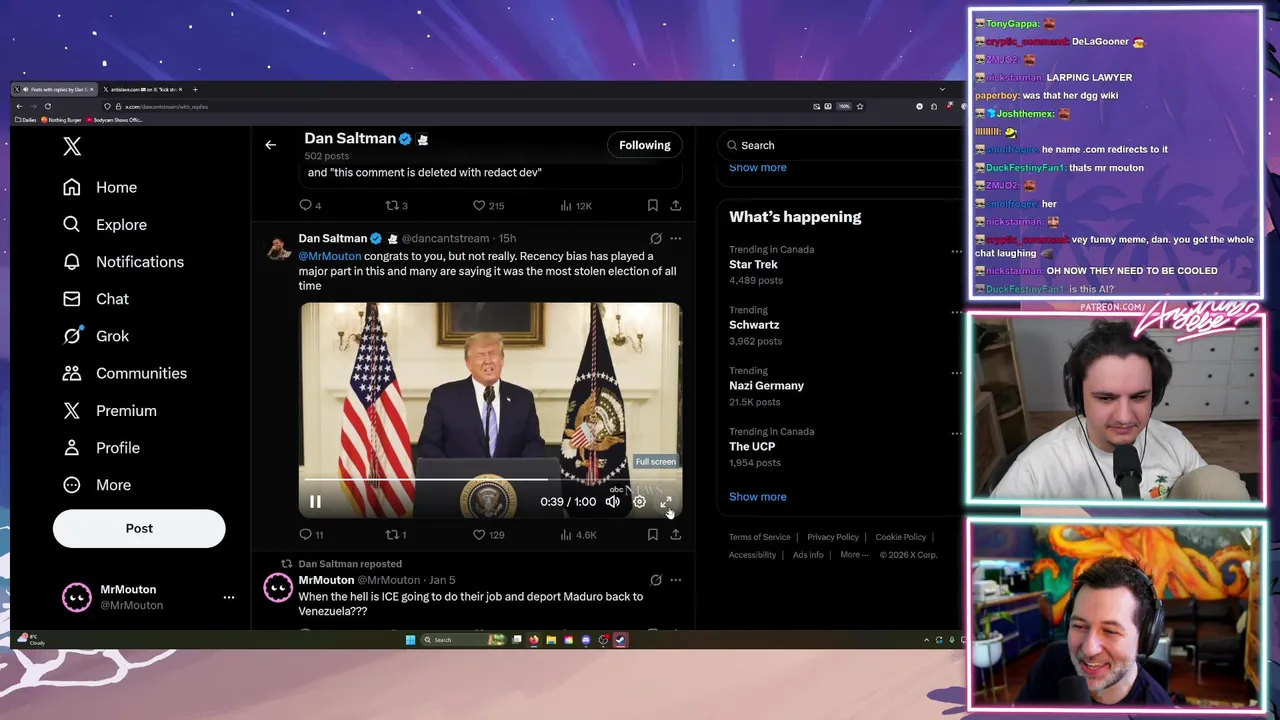The image size is (1280, 720).
Task: Repost the Recency bias post
Action: pyautogui.click(x=396, y=535)
